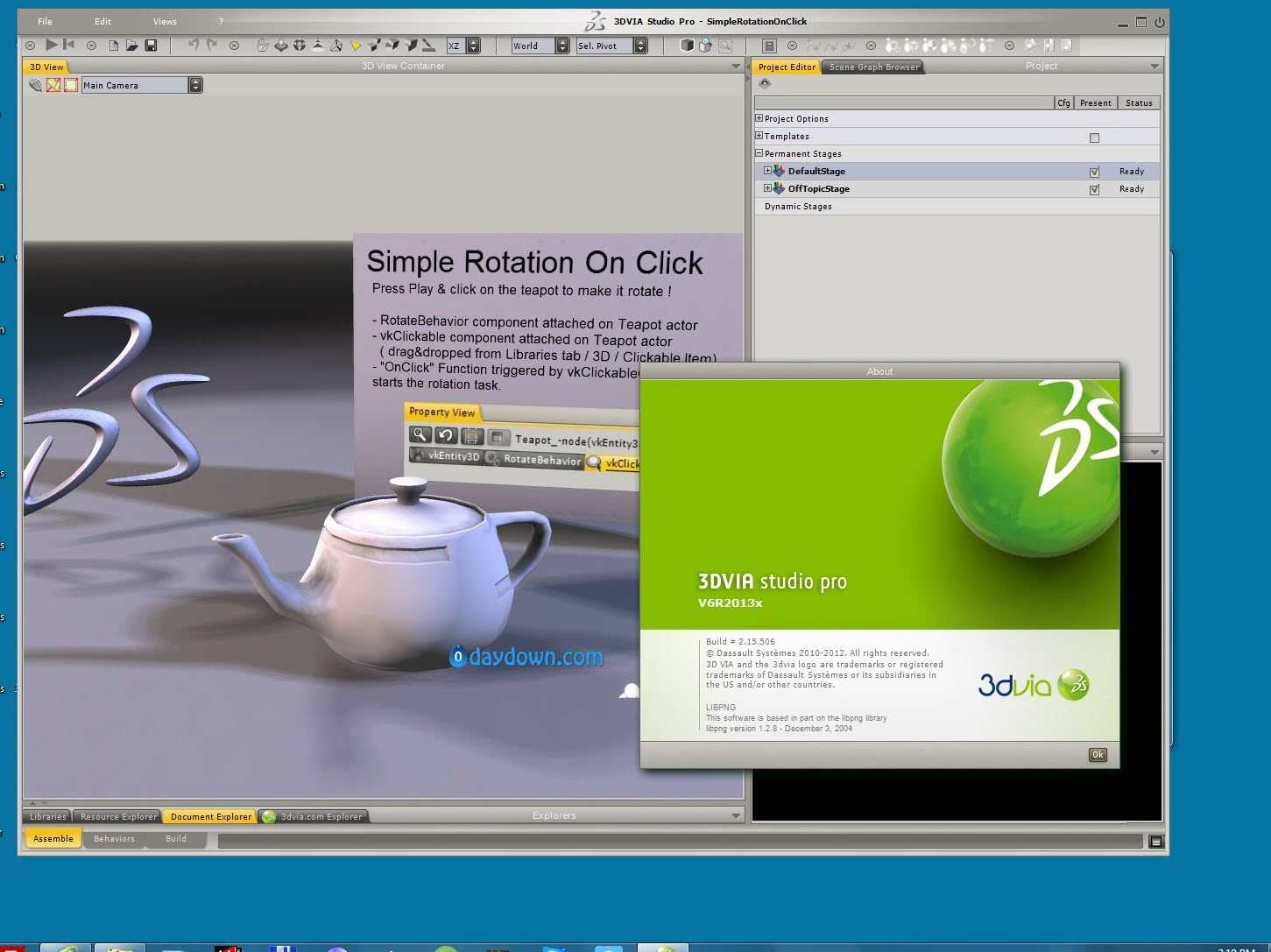Uncheck the DefaultStage Present checkbox
The image size is (1271, 952).
[1094, 173]
